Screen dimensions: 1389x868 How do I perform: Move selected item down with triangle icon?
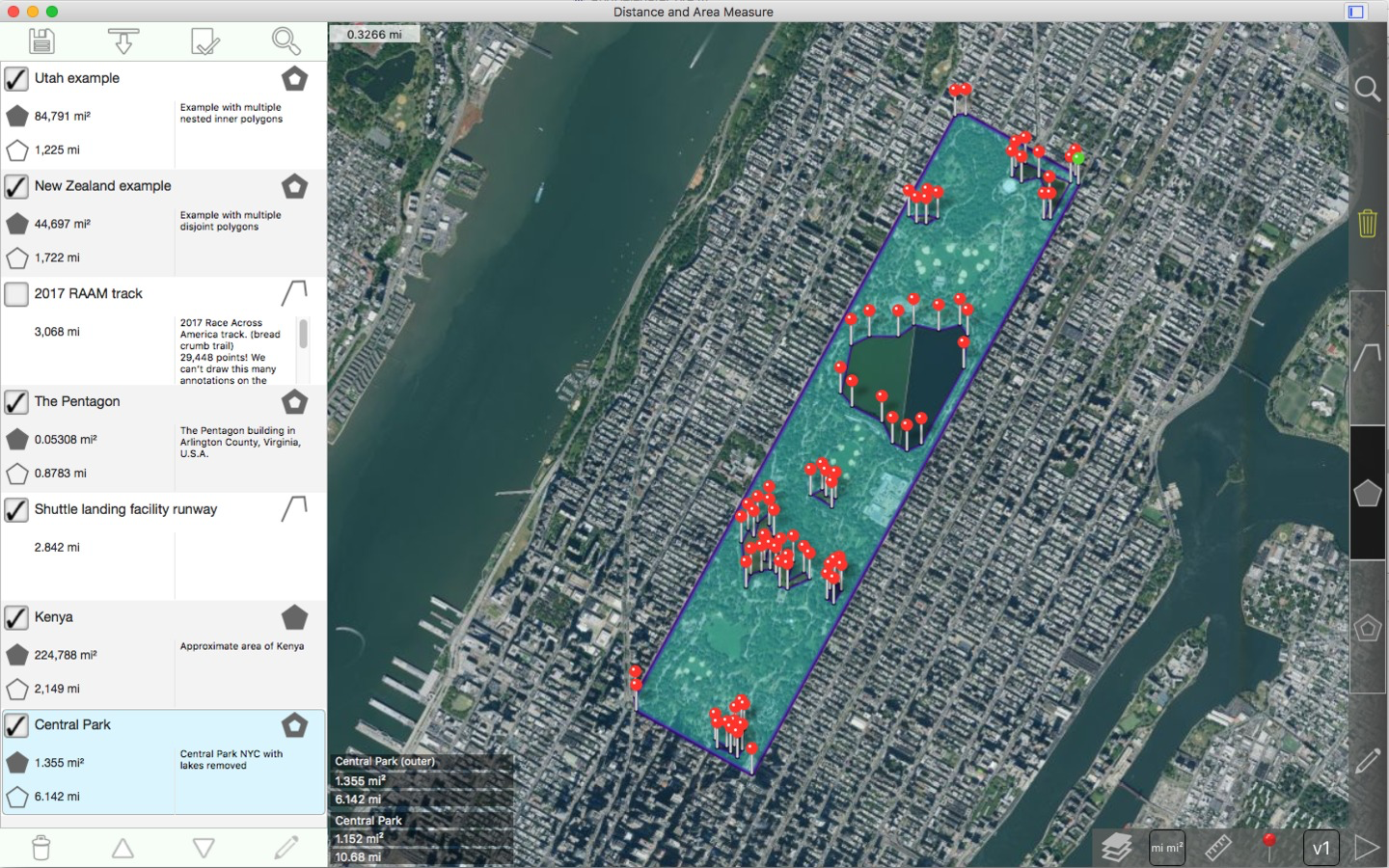click(x=204, y=848)
